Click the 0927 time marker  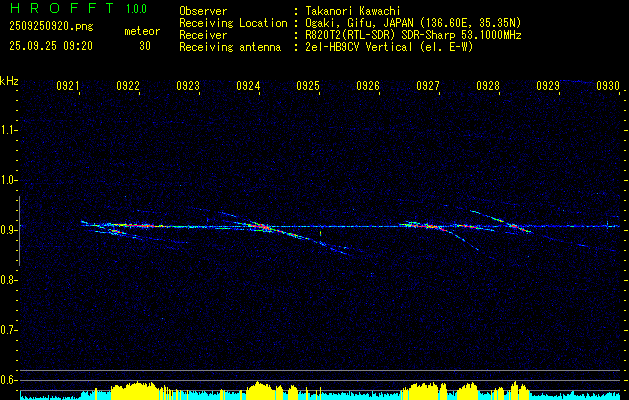point(428,85)
